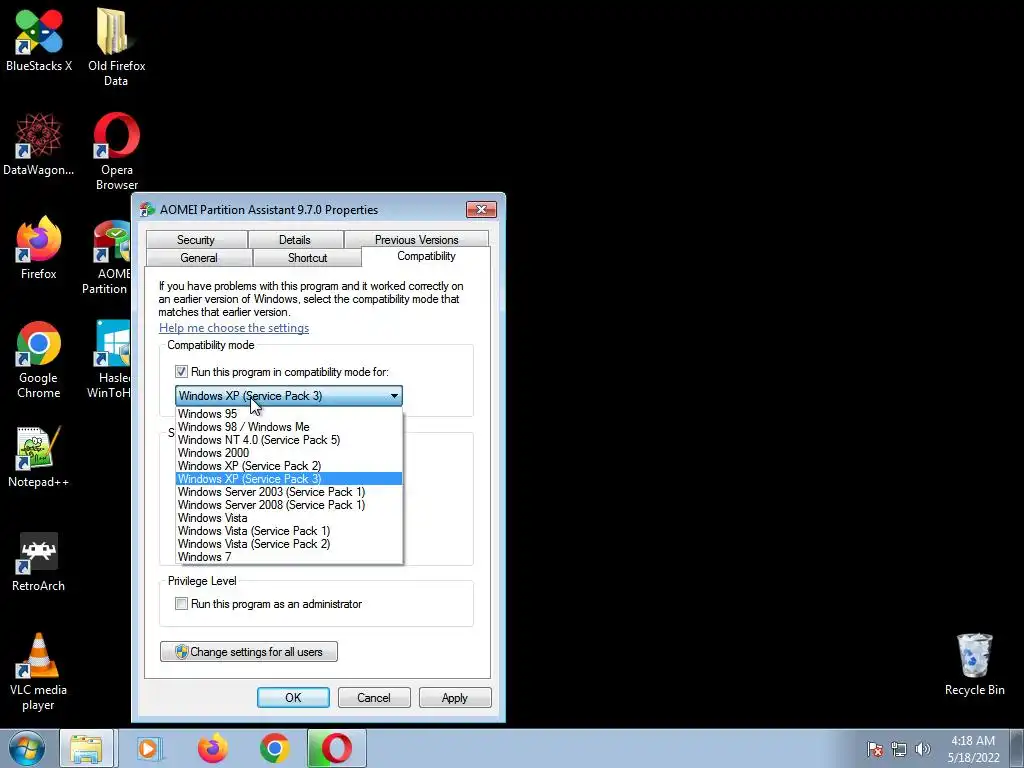Select Recycle Bin on desktop
The image size is (1024, 768).
pyautogui.click(x=974, y=664)
